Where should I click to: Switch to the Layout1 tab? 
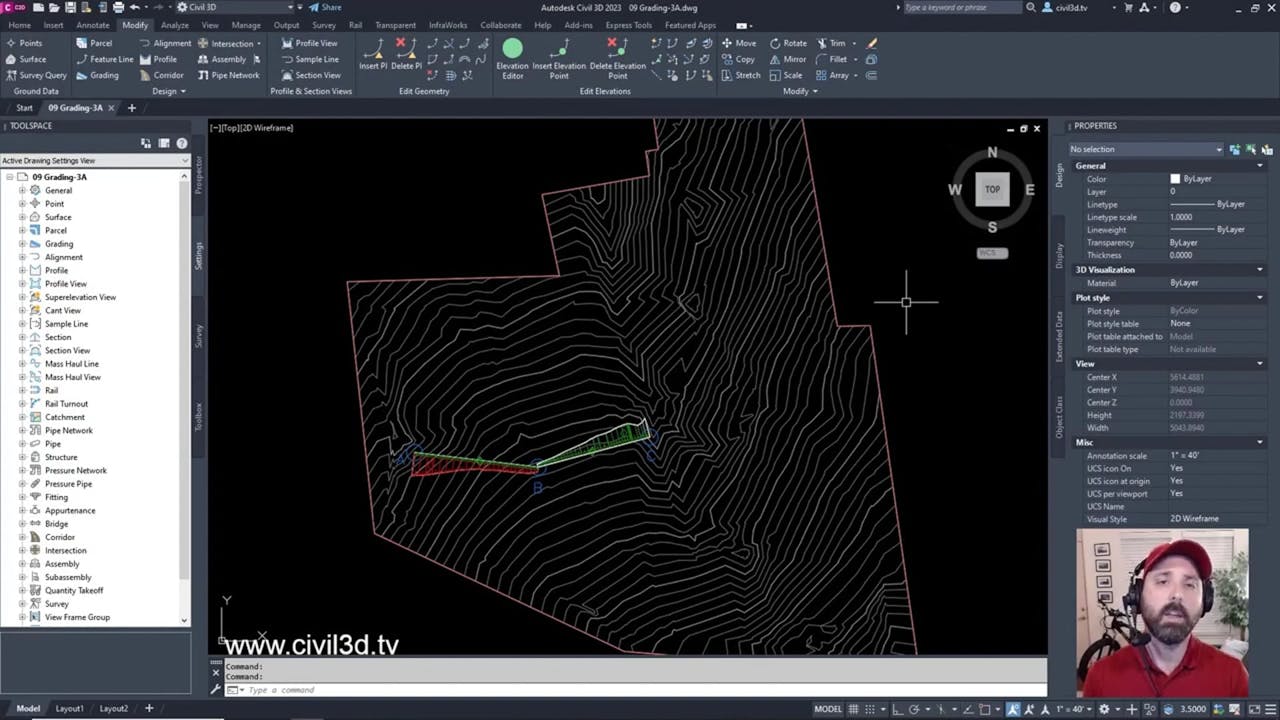point(69,708)
